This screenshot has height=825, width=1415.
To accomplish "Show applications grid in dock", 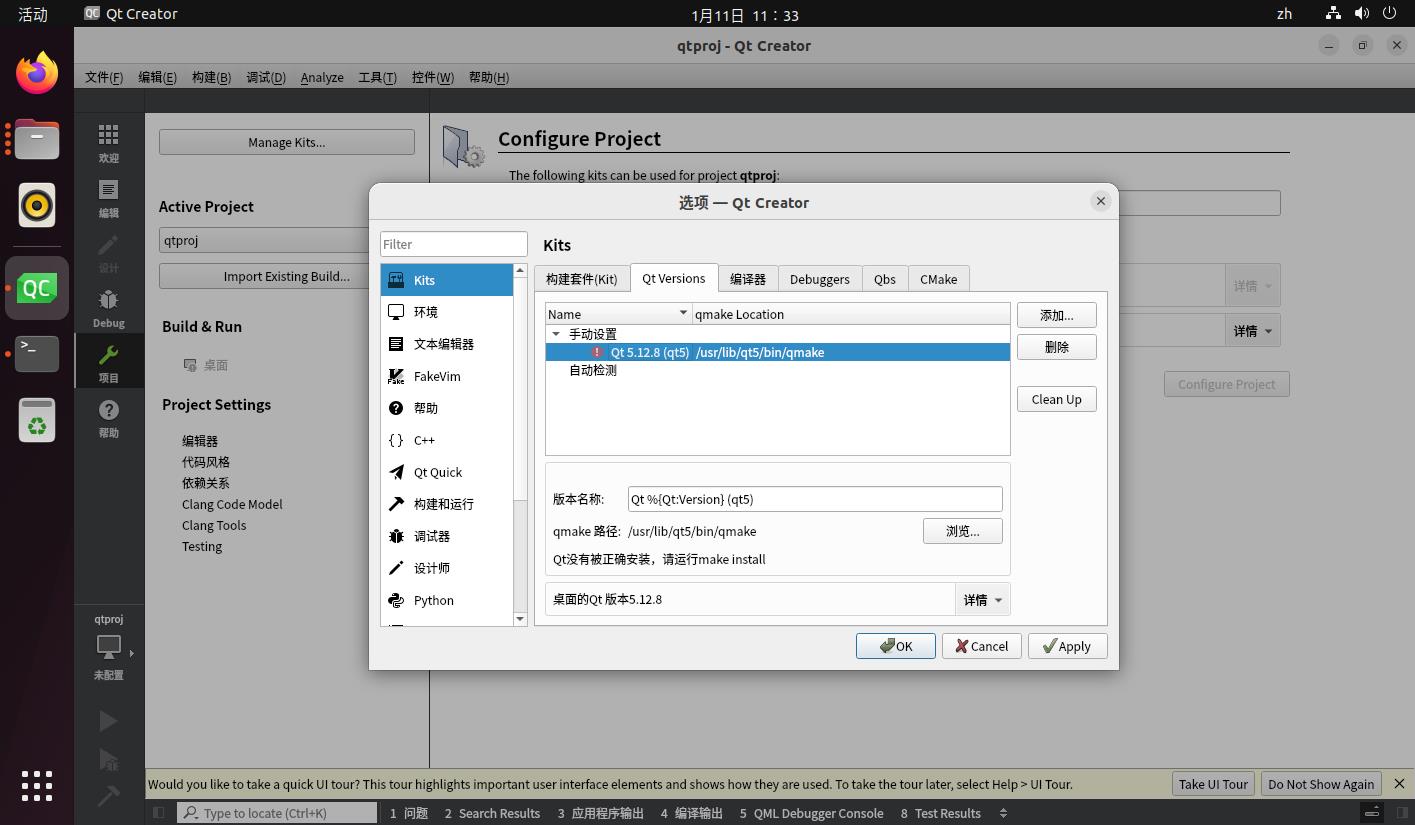I will pyautogui.click(x=37, y=785).
